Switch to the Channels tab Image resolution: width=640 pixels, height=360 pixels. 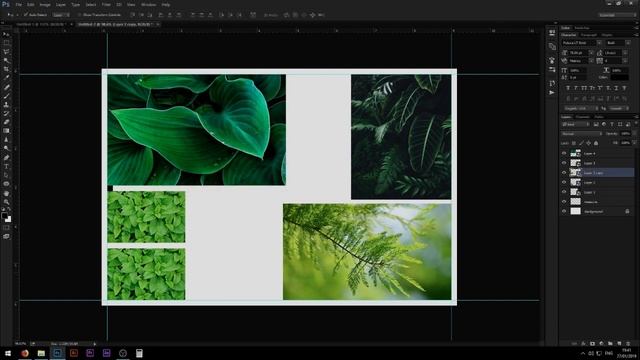[x=582, y=117]
